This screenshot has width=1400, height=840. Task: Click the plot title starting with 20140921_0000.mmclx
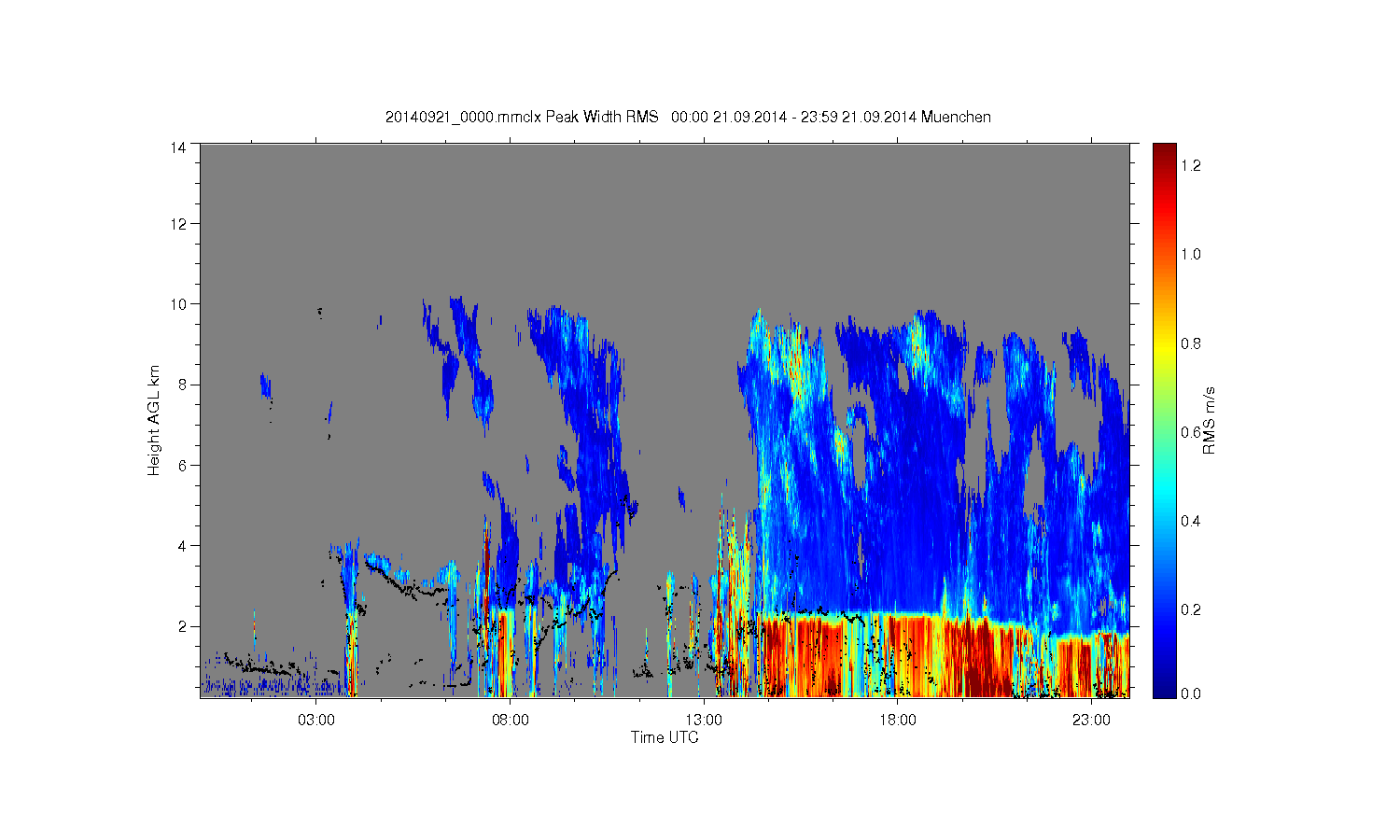(x=688, y=118)
